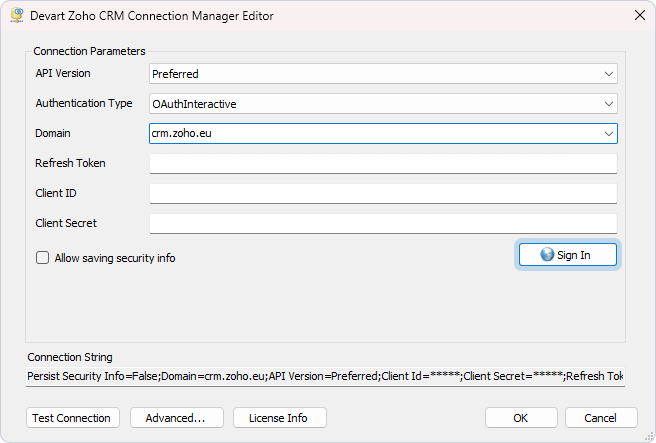The width and height of the screenshot is (656, 443).
Task: Close the Connection Manager Editor window
Action: (x=640, y=15)
